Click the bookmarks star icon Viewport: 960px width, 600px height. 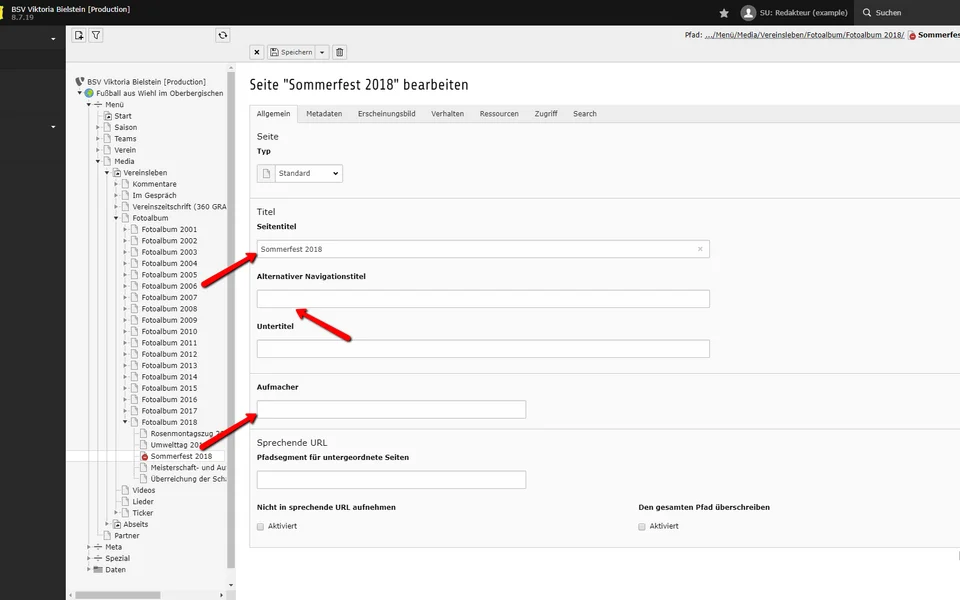pyautogui.click(x=724, y=13)
